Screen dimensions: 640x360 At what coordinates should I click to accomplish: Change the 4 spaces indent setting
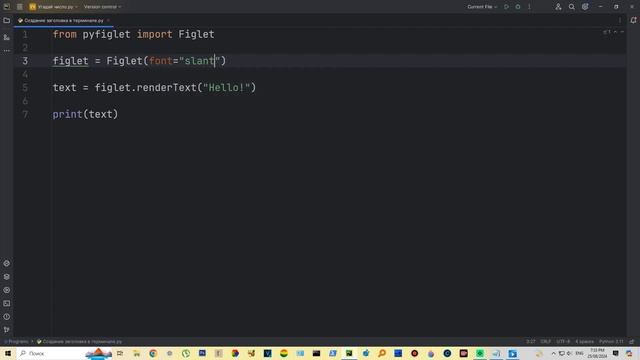click(x=584, y=342)
